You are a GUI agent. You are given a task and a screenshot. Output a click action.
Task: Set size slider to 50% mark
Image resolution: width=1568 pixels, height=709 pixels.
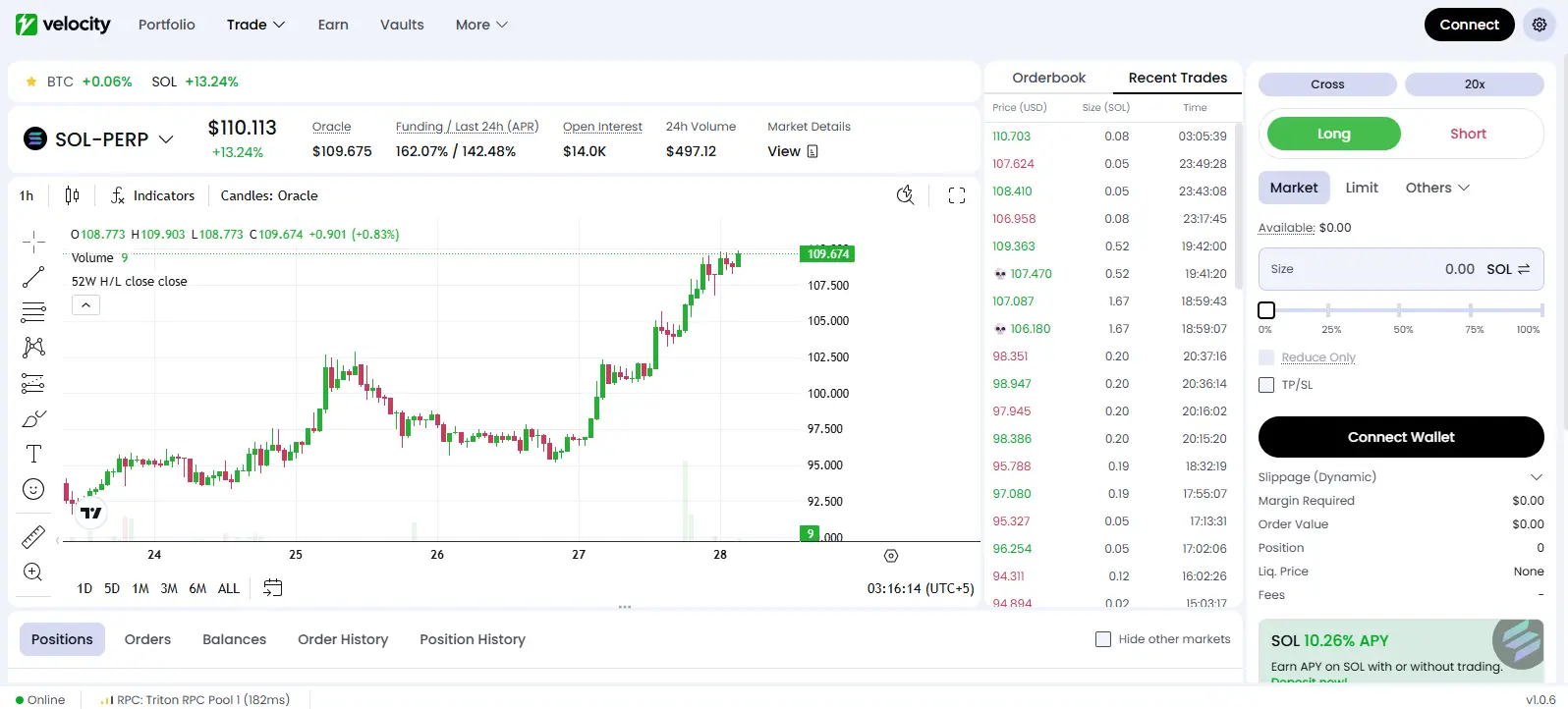[x=1399, y=310]
